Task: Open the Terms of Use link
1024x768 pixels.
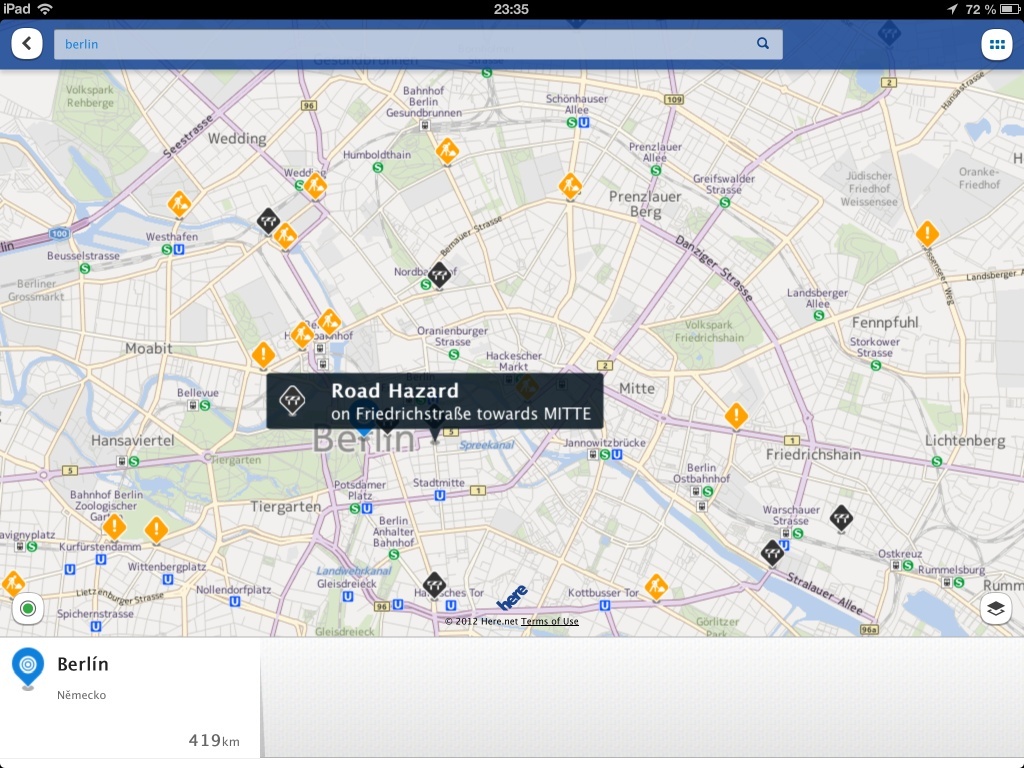Action: 549,621
